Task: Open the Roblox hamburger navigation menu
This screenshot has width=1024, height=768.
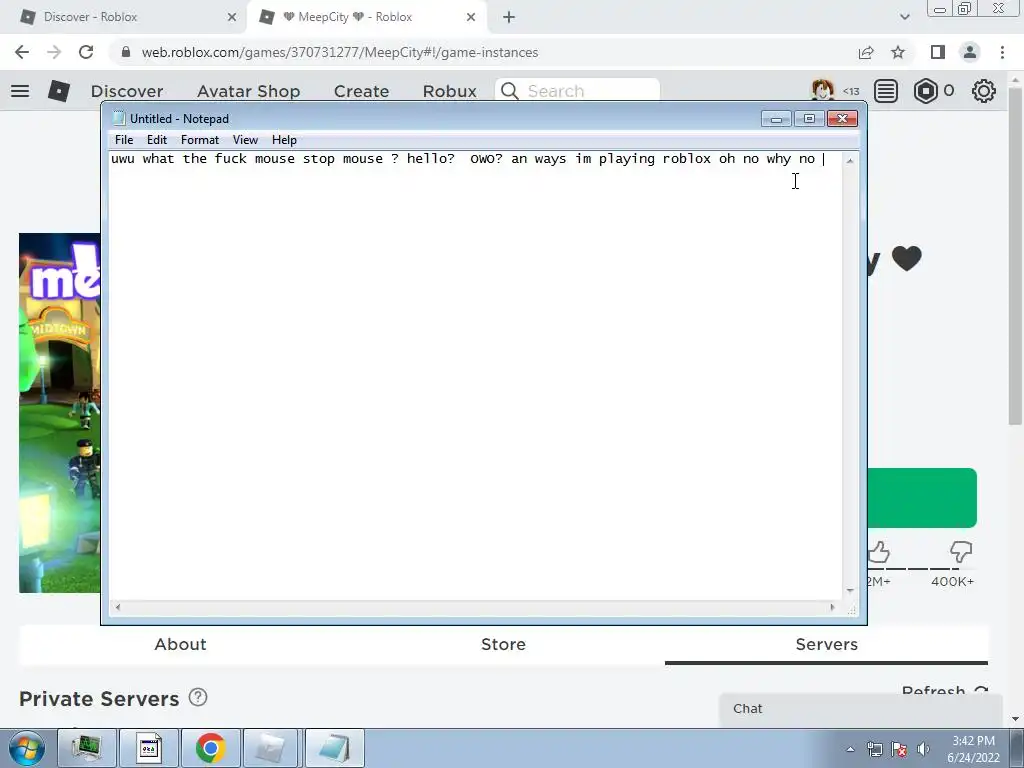Action: [x=20, y=91]
